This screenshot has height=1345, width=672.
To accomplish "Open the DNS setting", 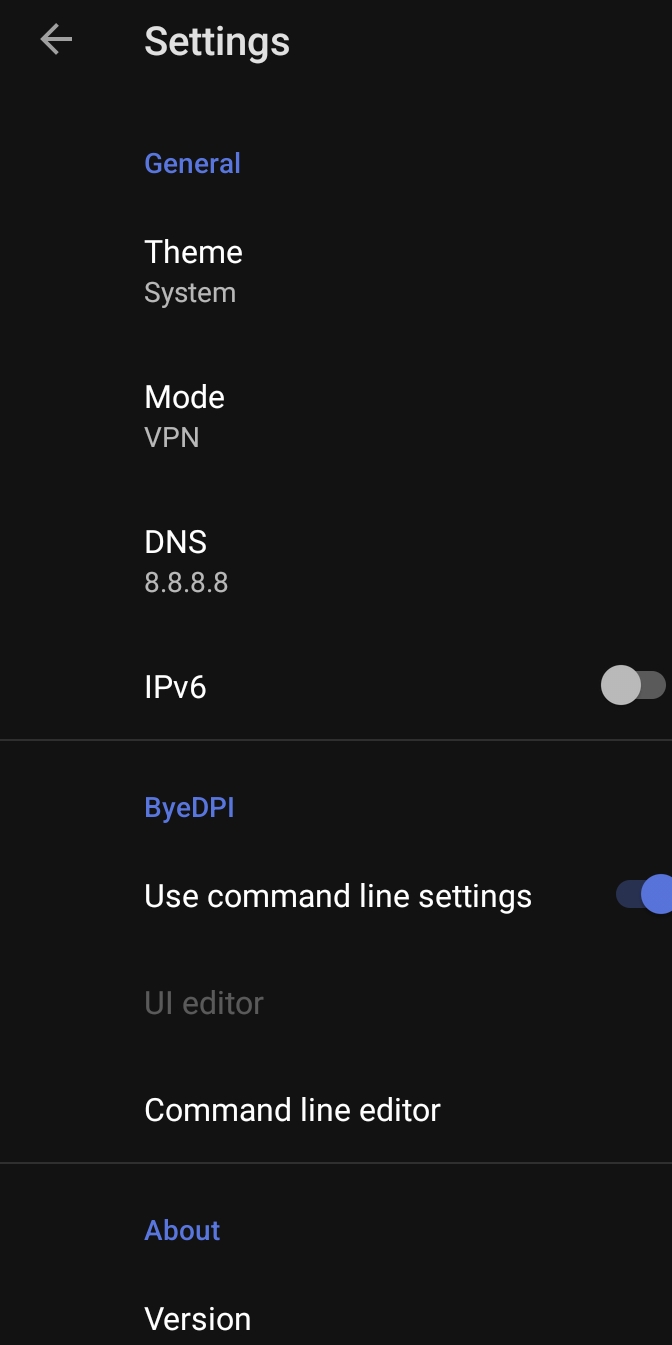I will (336, 561).
